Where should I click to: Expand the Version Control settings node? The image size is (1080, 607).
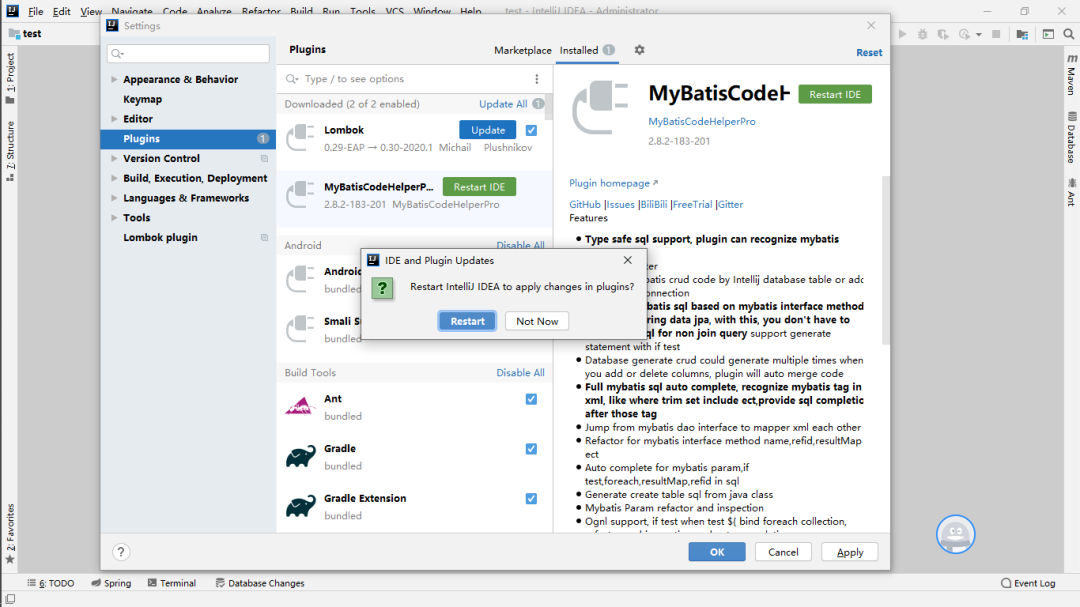click(114, 159)
